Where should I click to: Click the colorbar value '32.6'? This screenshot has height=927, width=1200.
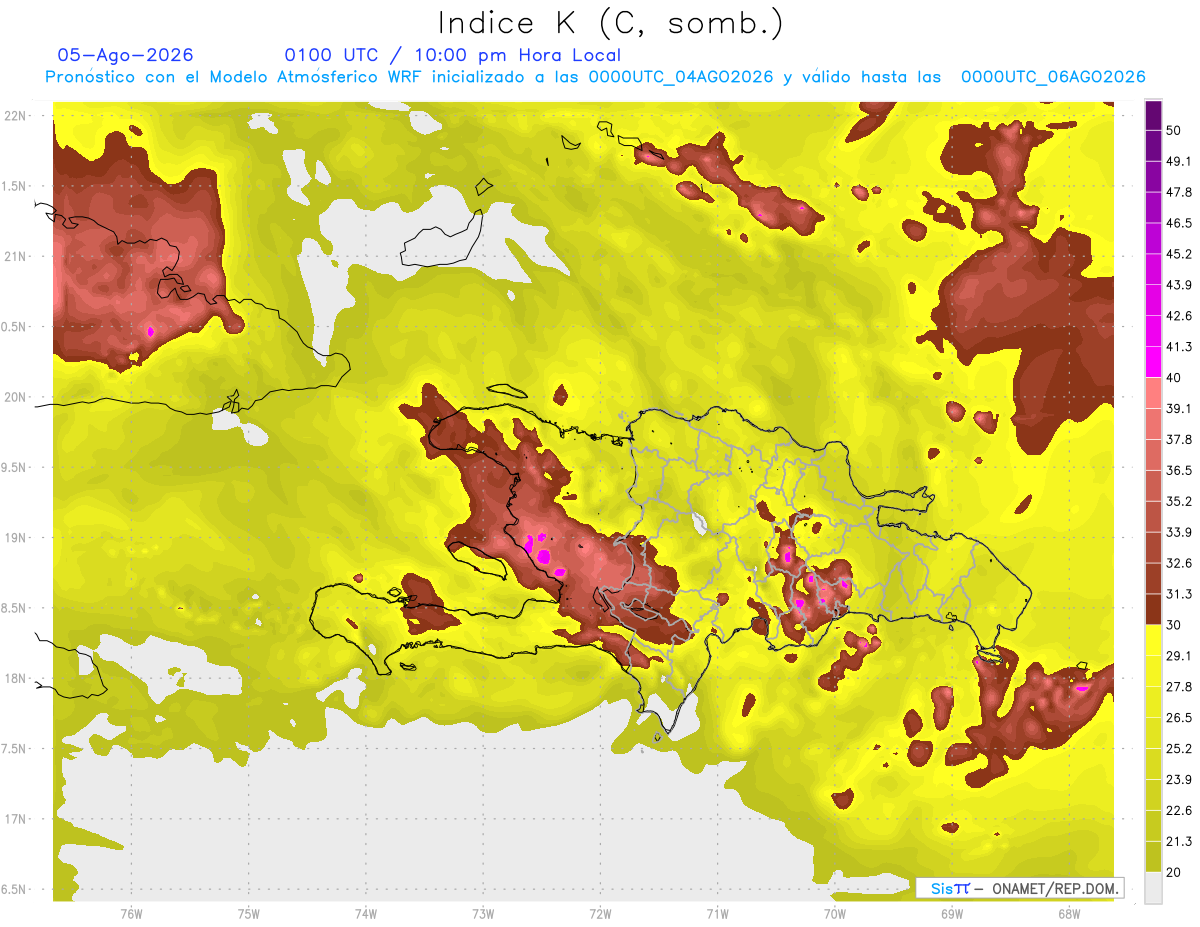point(1178,563)
